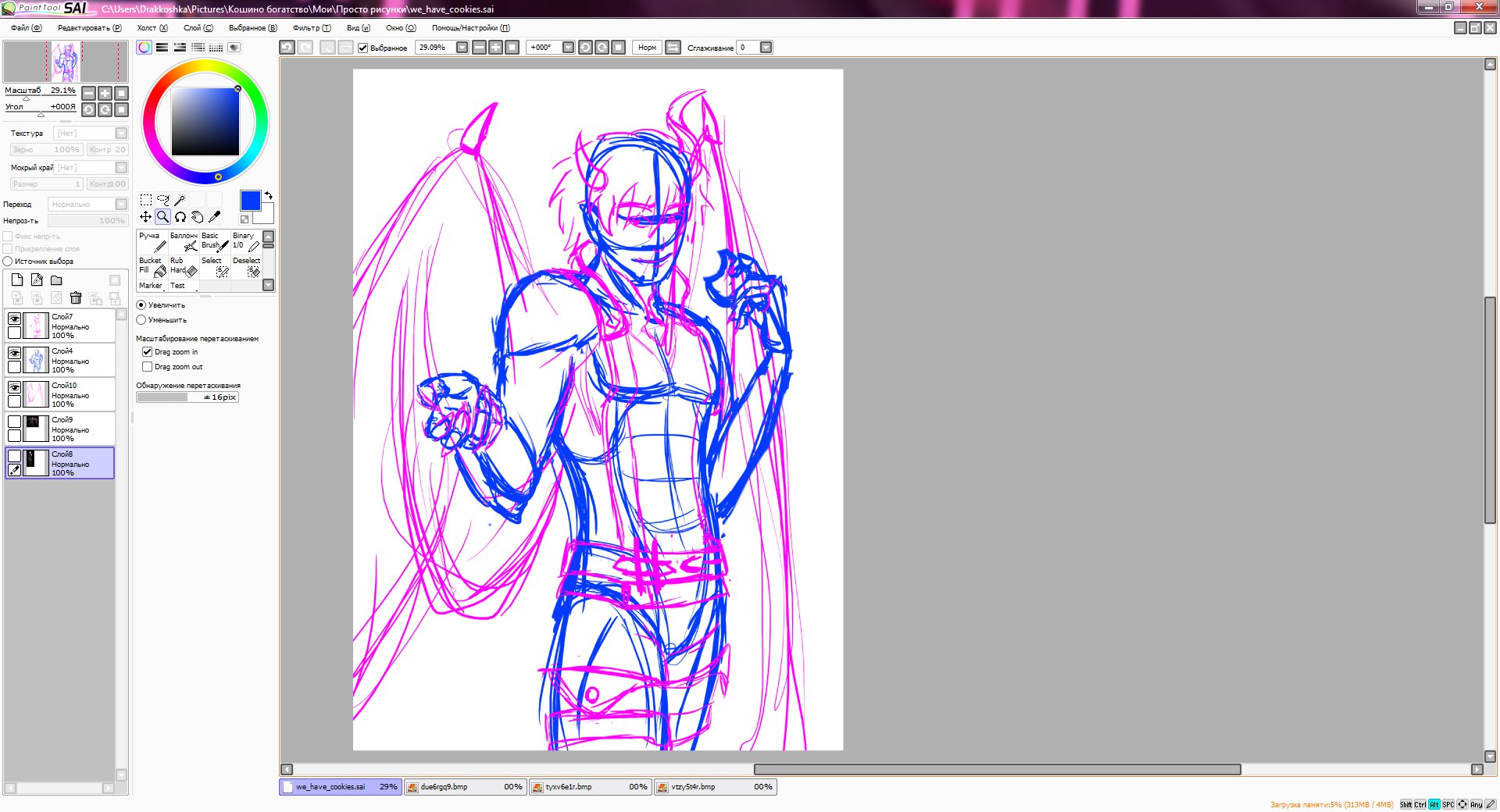The image size is (1500, 812).
Task: Hide layer Слой7 using its eye icon
Action: (14, 319)
